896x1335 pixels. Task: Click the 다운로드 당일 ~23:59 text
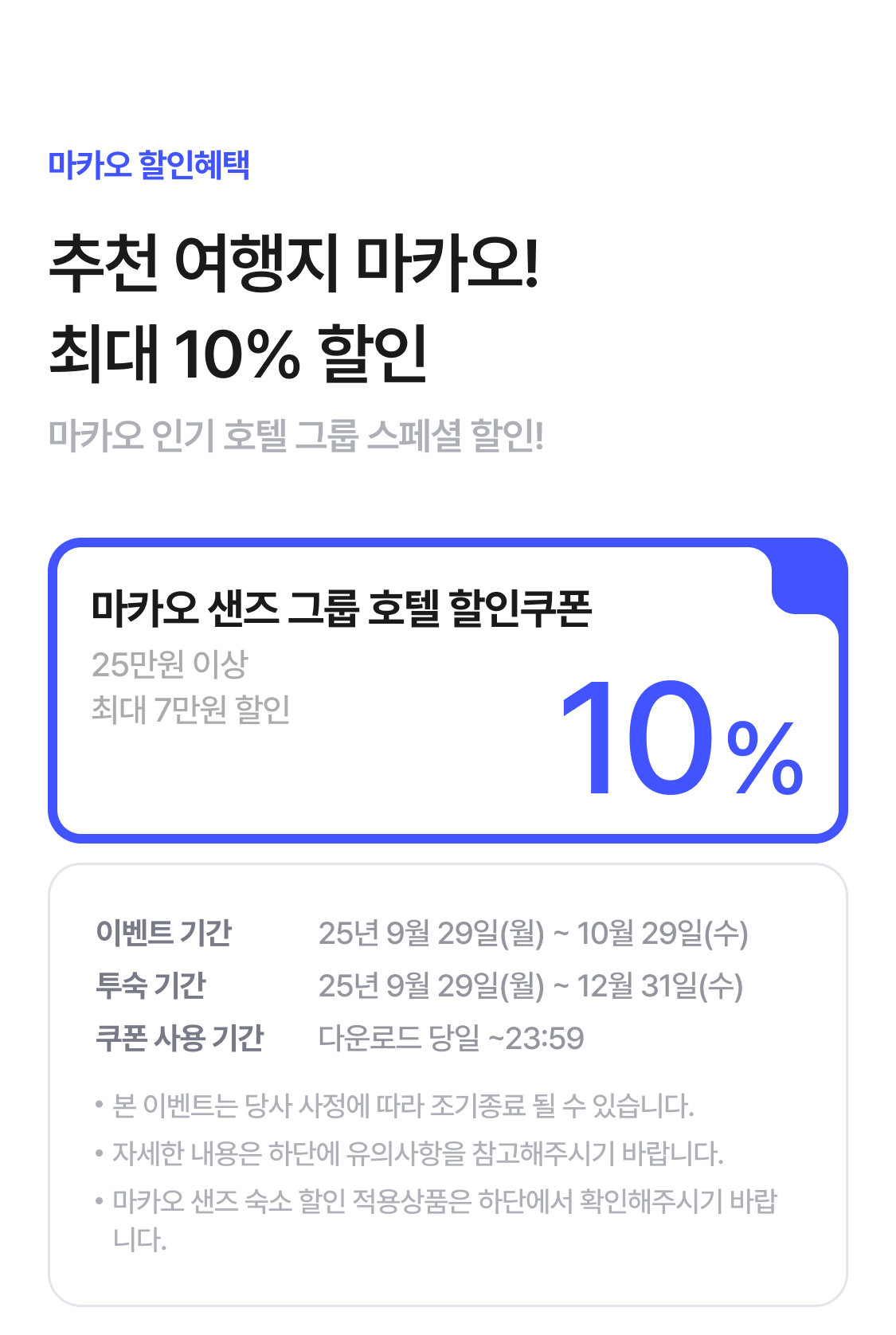click(451, 1039)
